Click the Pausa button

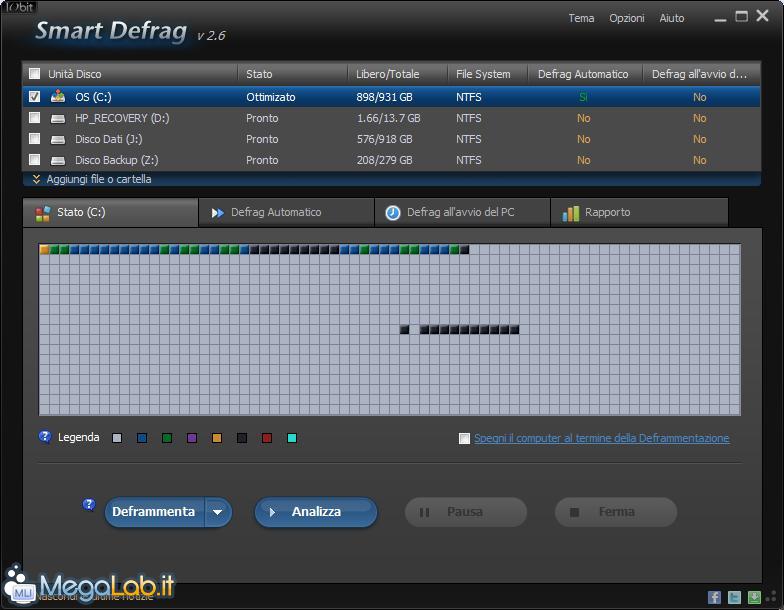[x=466, y=512]
